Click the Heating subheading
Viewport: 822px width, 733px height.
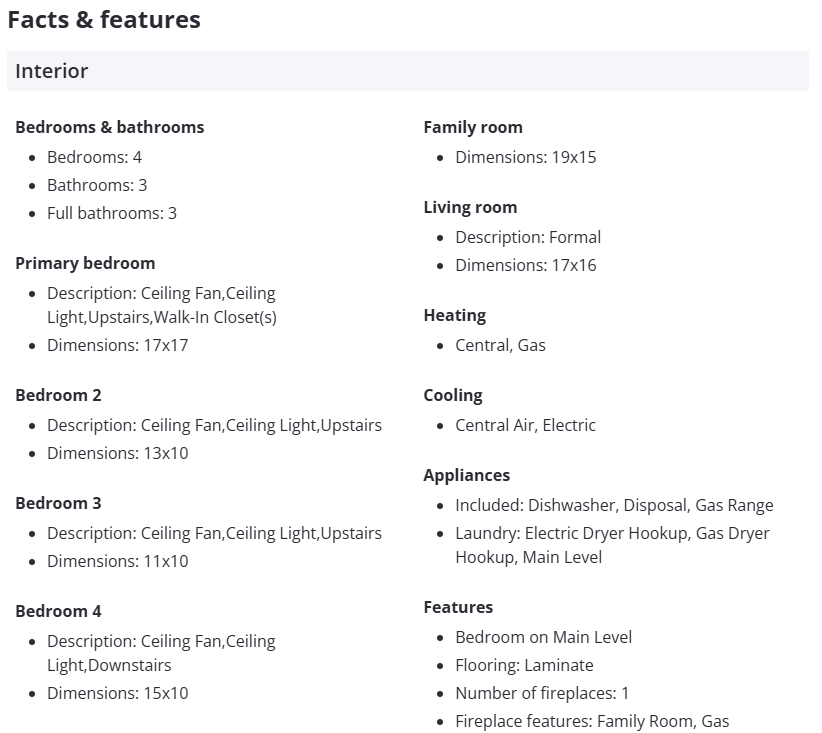454,315
